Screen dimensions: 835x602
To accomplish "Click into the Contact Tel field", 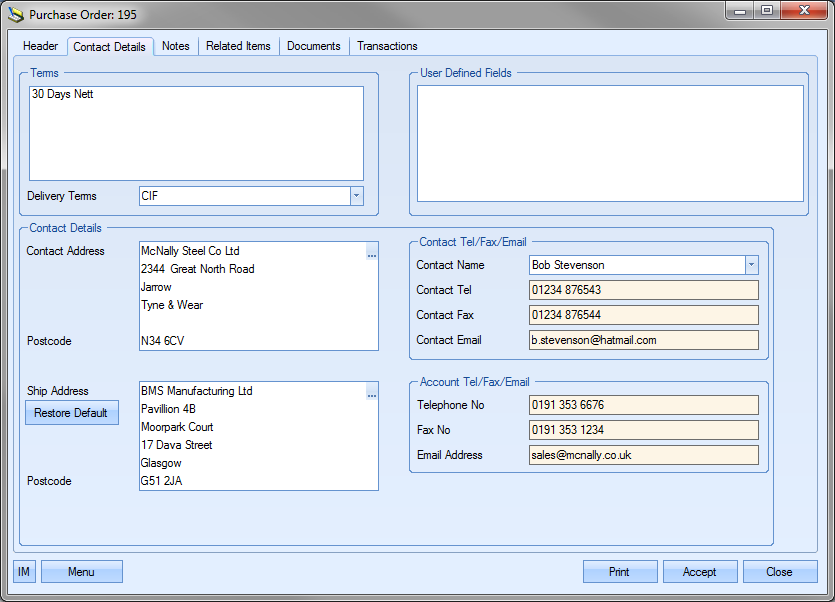I will [x=643, y=290].
